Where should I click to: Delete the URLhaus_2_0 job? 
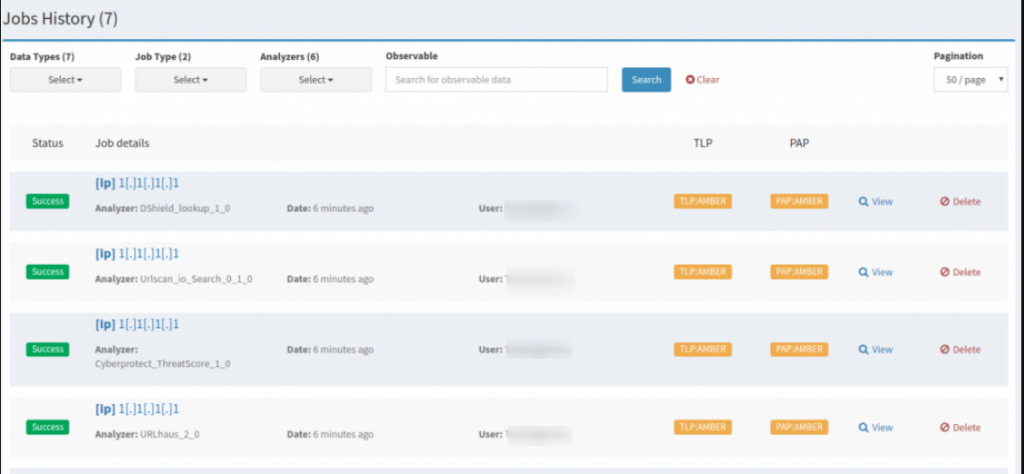(960, 428)
